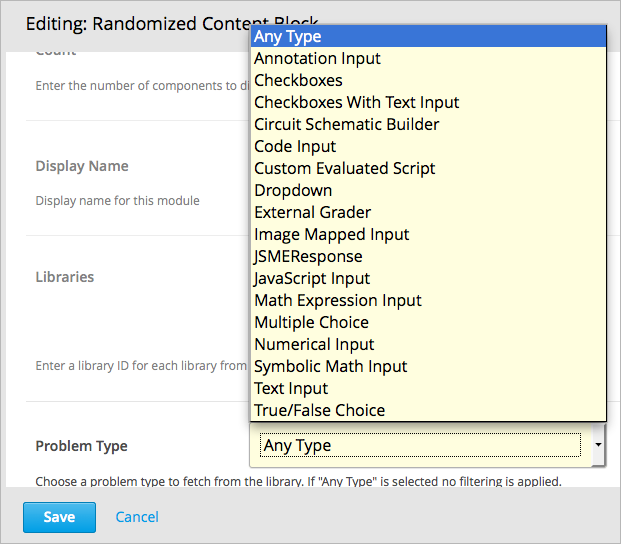Select 'Any Type' in dropdown list
This screenshot has height=544, width=621.
point(288,37)
